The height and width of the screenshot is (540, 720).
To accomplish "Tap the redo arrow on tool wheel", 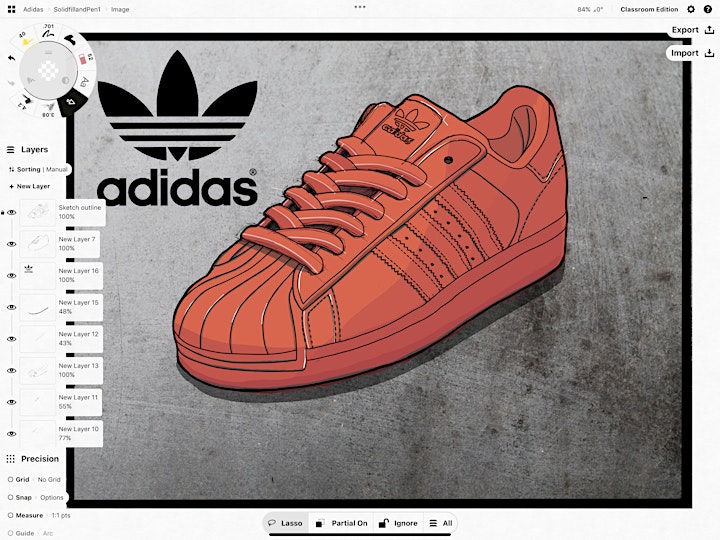I will (x=11, y=83).
